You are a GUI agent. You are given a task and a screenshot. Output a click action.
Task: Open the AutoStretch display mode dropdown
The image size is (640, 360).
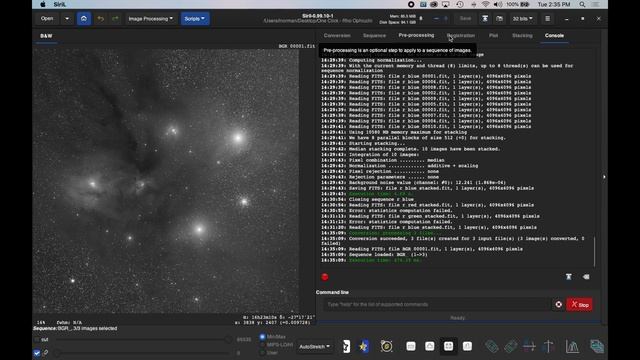[314, 347]
